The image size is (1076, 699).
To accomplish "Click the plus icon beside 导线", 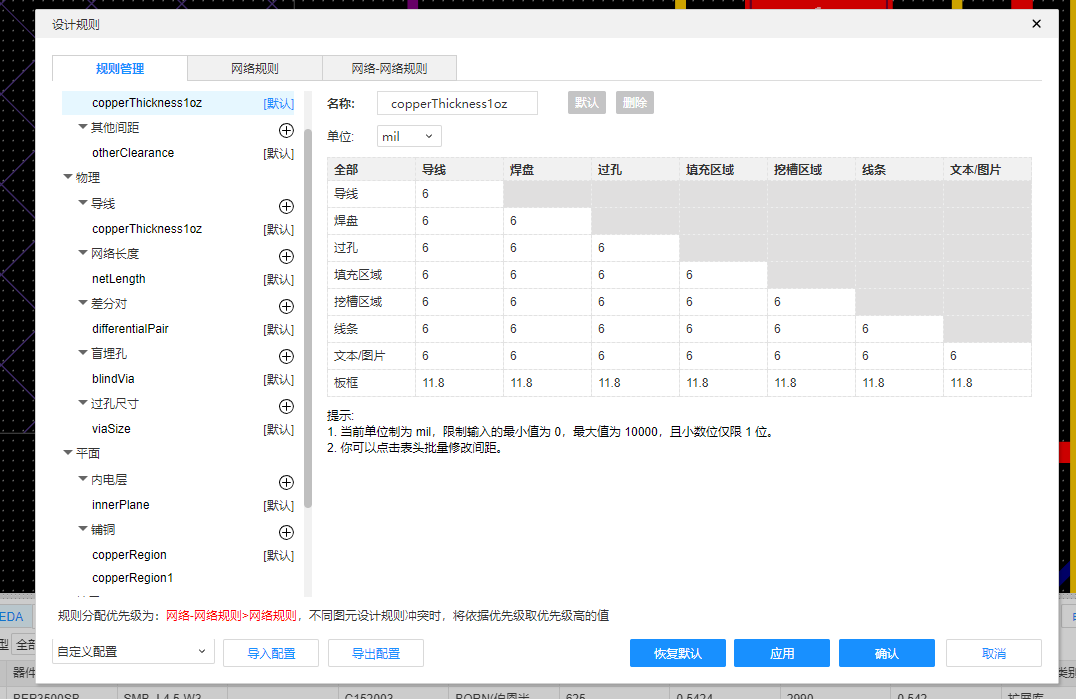I will [286, 206].
